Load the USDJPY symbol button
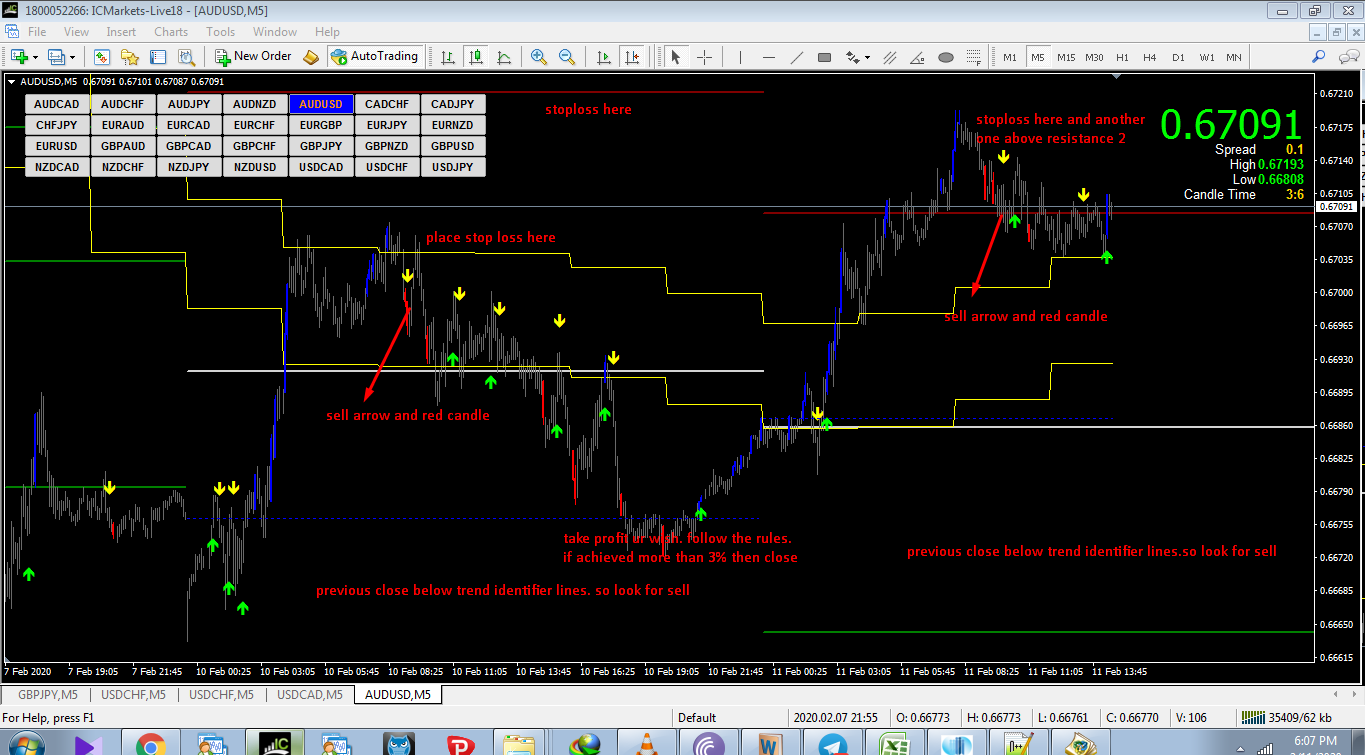 coord(454,167)
